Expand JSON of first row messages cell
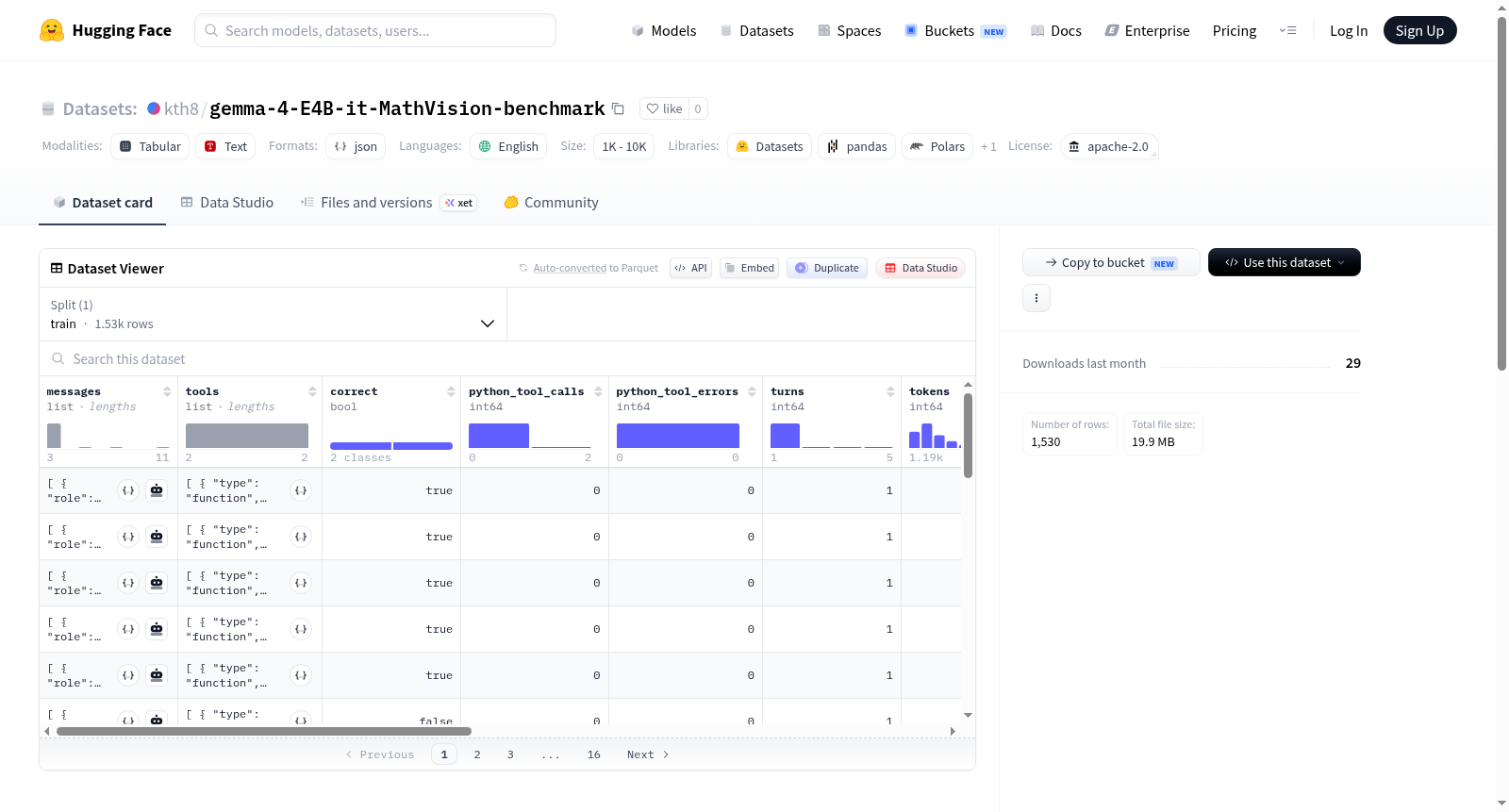The image size is (1509, 812). (x=128, y=490)
